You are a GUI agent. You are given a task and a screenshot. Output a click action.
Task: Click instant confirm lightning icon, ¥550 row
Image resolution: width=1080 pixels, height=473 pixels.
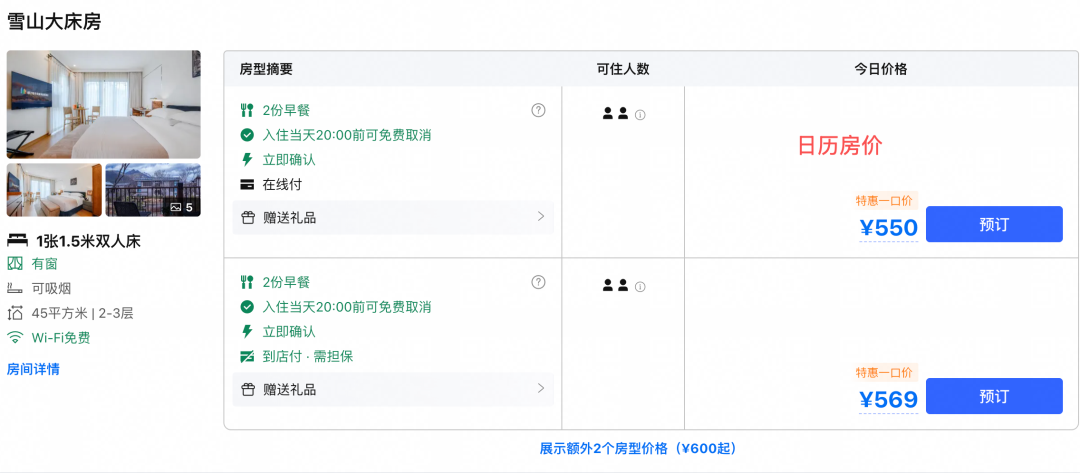point(247,160)
